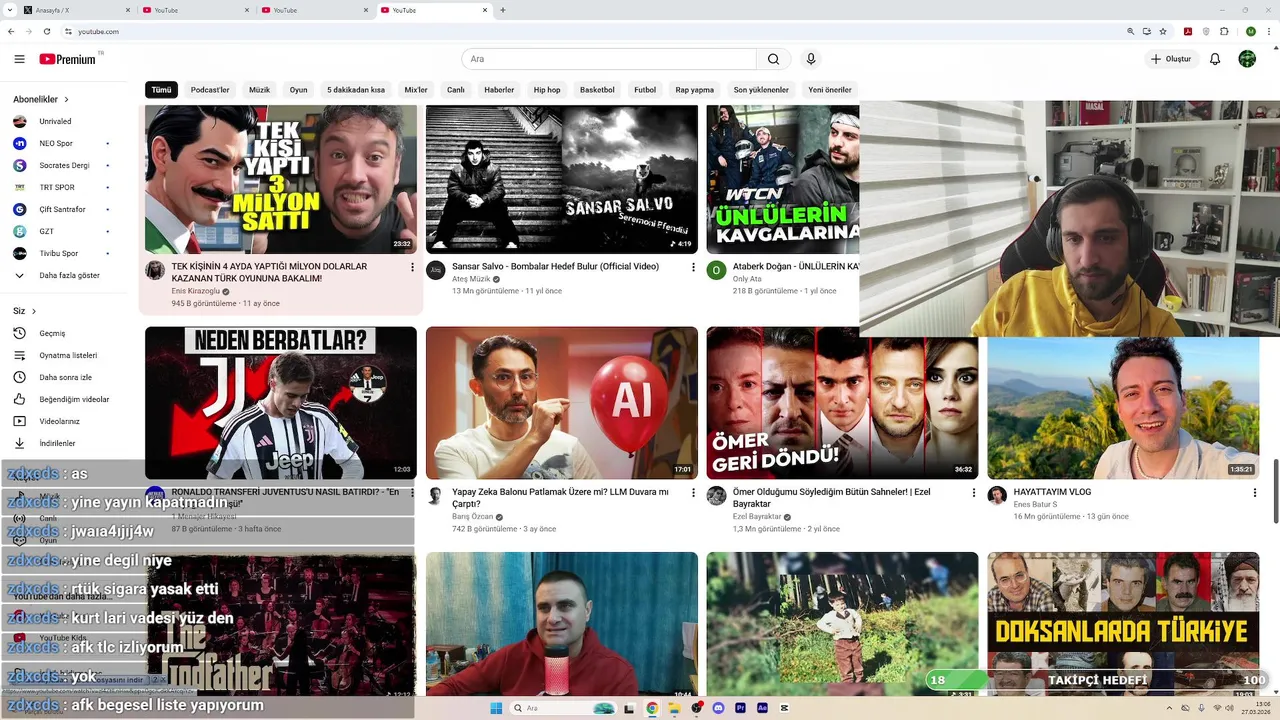The height and width of the screenshot is (720, 1280).
Task: Open a new browser tab
Action: [502, 10]
